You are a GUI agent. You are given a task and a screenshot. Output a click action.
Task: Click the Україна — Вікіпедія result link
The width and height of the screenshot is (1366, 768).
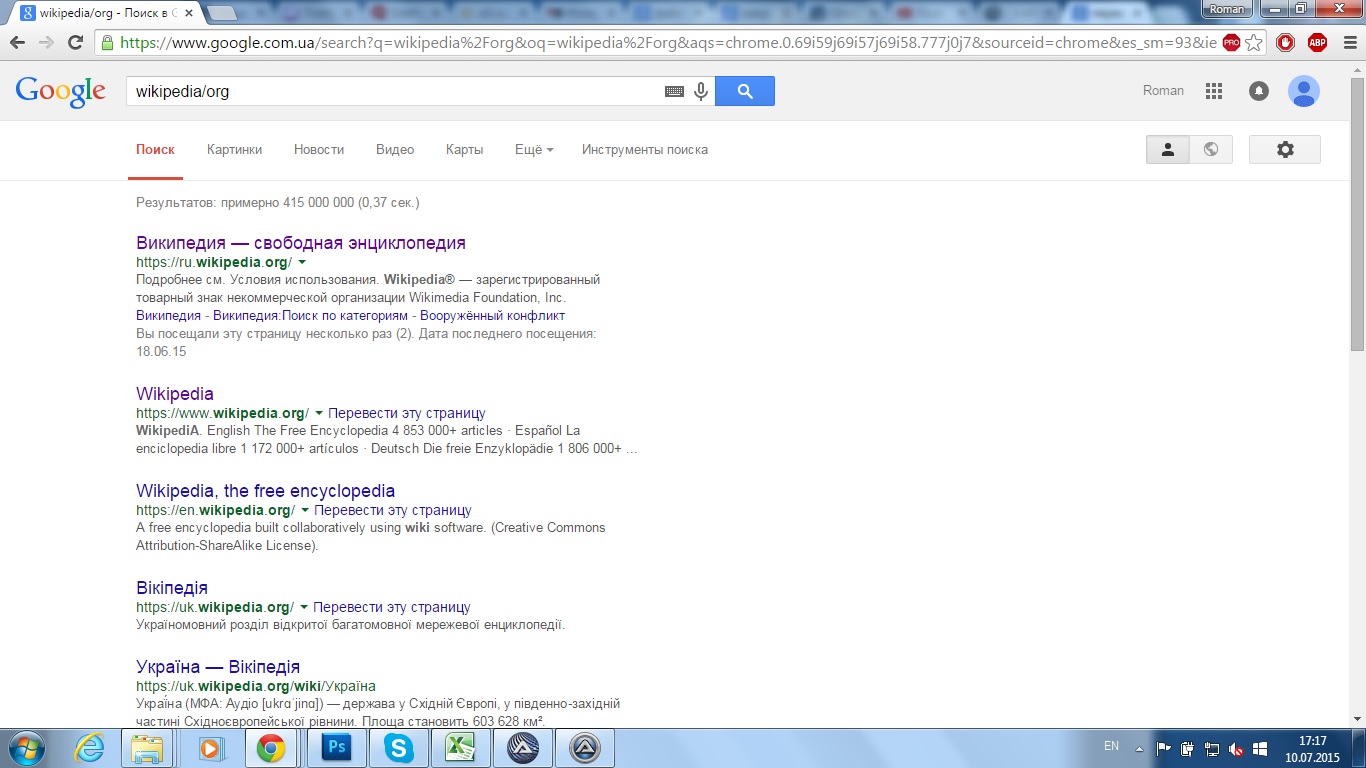[218, 667]
